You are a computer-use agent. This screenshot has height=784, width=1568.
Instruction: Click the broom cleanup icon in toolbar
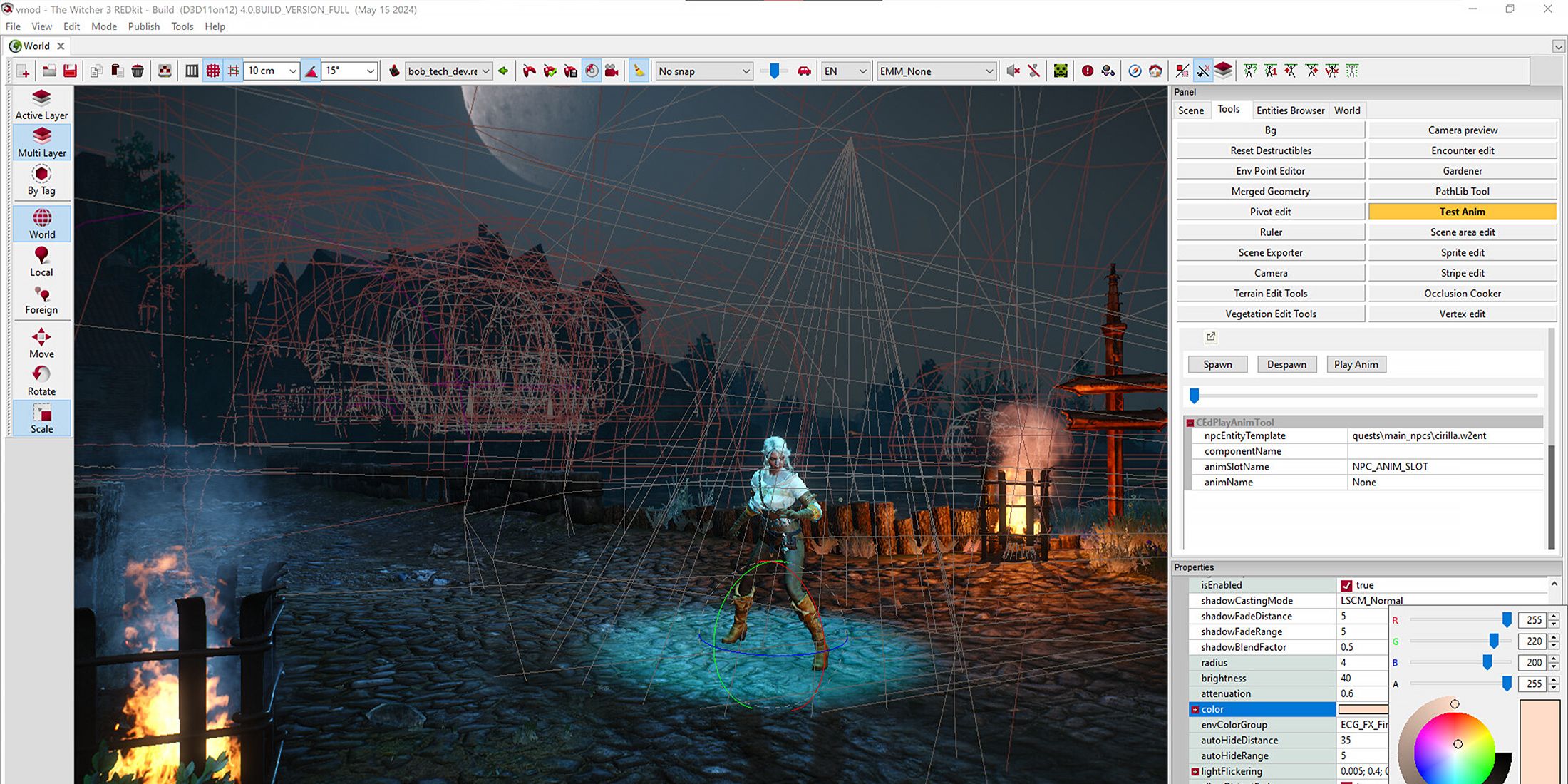coord(639,71)
